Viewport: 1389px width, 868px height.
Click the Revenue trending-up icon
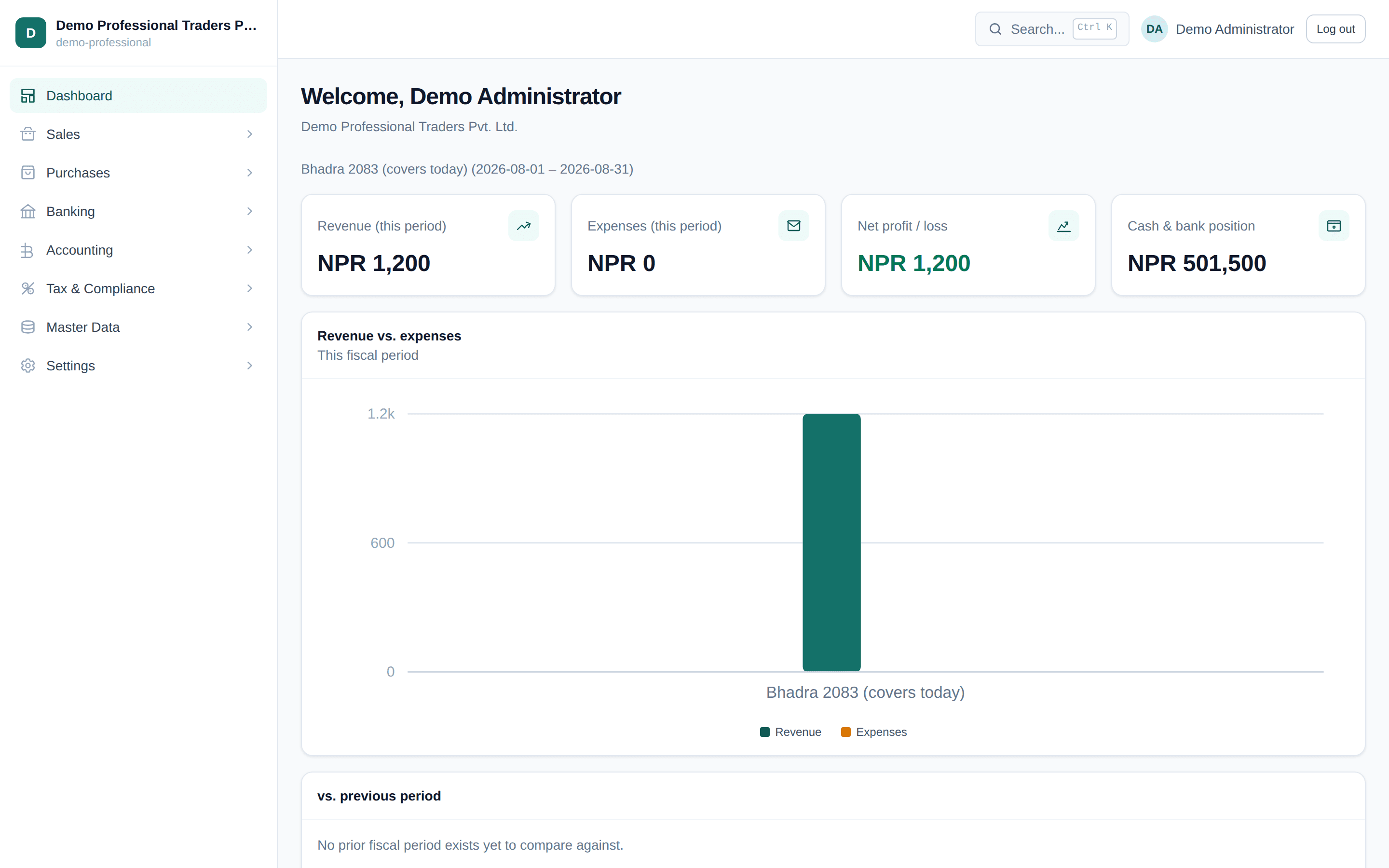[x=523, y=226]
